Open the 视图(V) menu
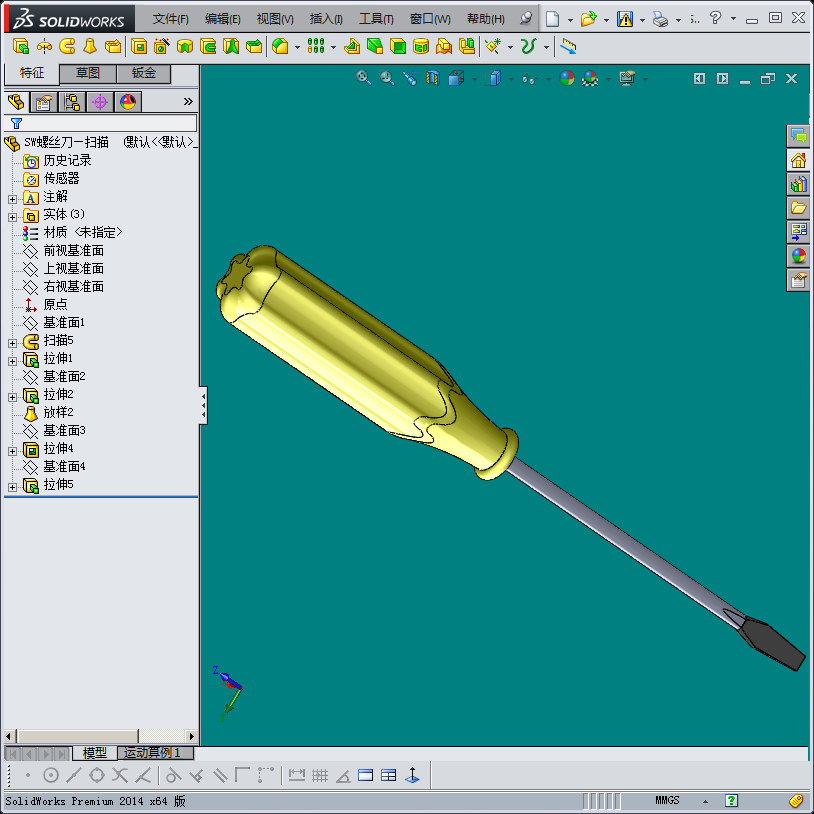This screenshot has height=814, width=814. (x=275, y=19)
